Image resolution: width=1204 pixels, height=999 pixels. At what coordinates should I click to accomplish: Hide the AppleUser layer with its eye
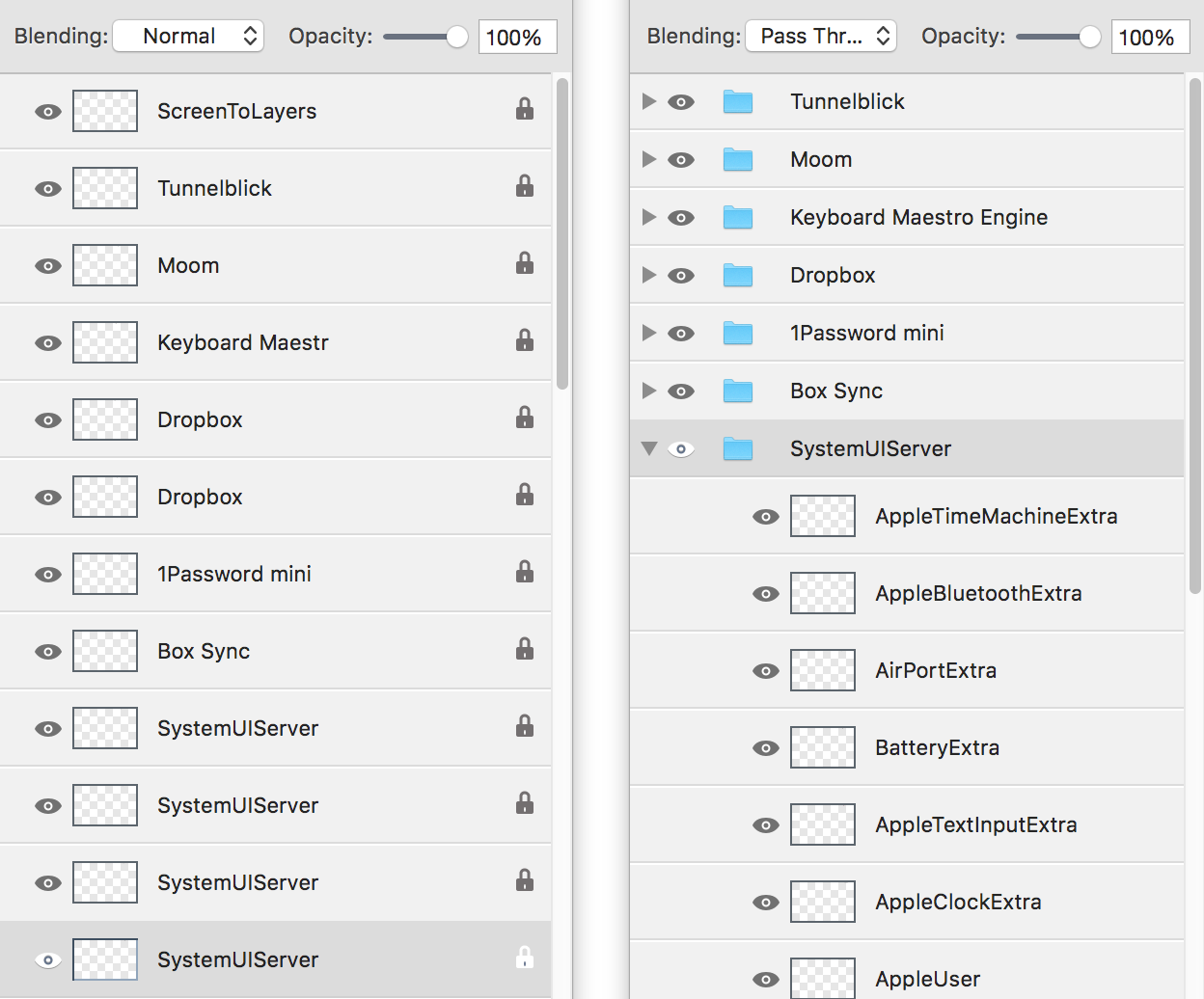point(766,980)
